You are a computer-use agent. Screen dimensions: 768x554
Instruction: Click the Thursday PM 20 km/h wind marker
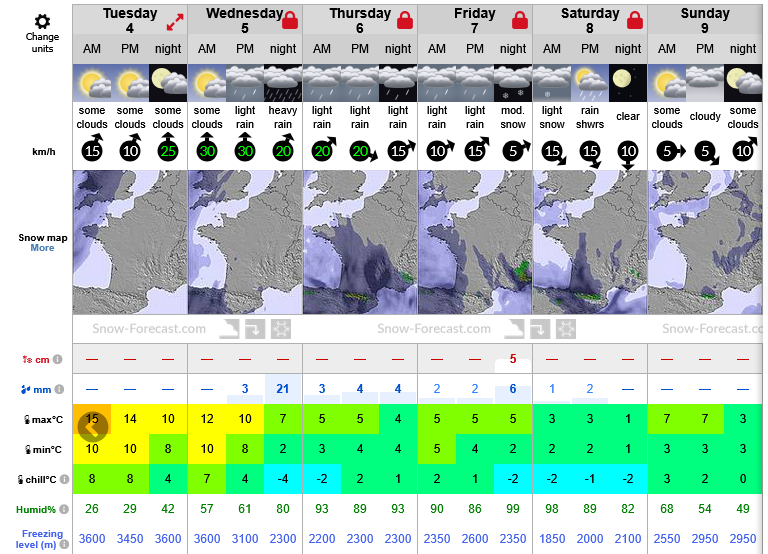pyautogui.click(x=362, y=151)
